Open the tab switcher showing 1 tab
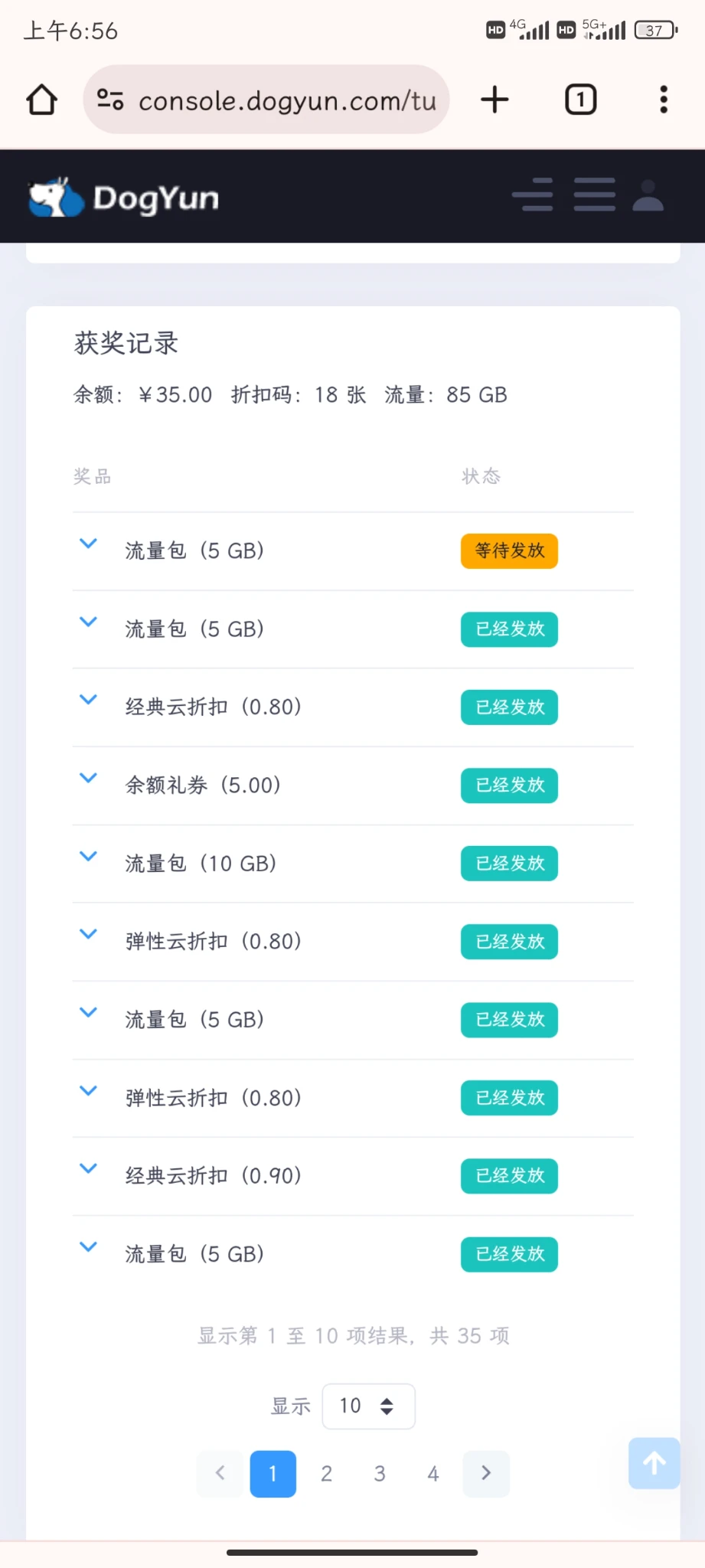The height and width of the screenshot is (1568, 705). point(580,100)
